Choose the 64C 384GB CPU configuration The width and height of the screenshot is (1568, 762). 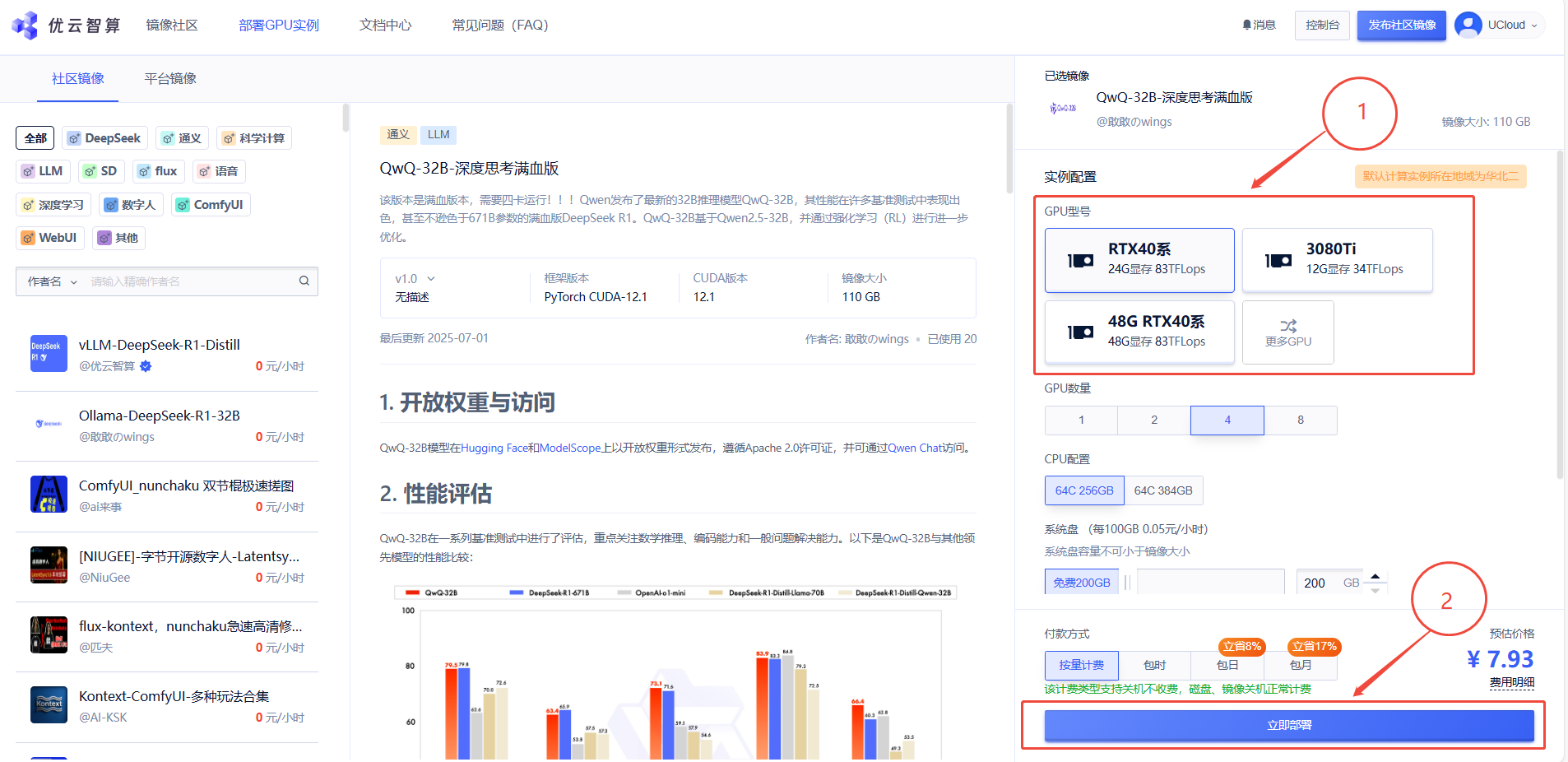coord(1163,490)
